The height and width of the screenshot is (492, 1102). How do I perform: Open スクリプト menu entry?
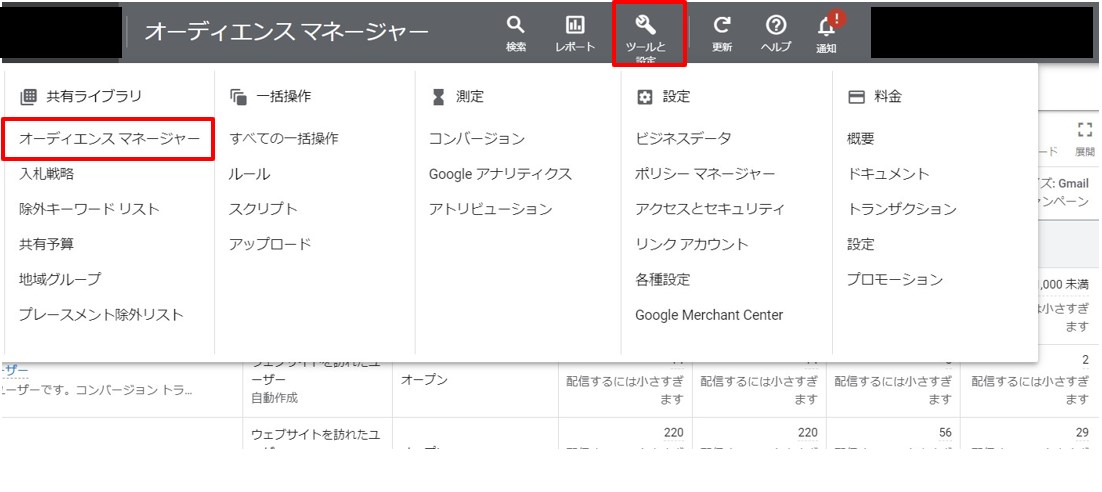pos(263,209)
